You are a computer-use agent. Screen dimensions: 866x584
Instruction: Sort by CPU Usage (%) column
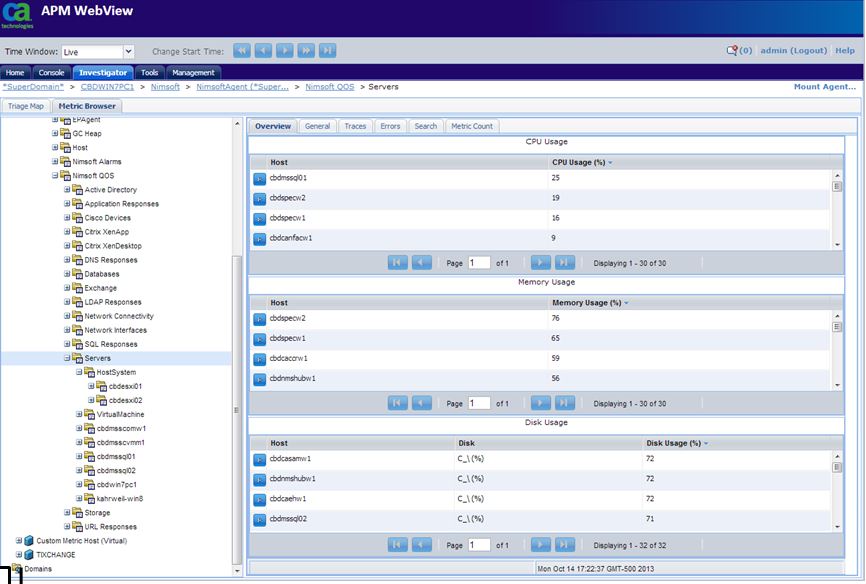point(578,162)
